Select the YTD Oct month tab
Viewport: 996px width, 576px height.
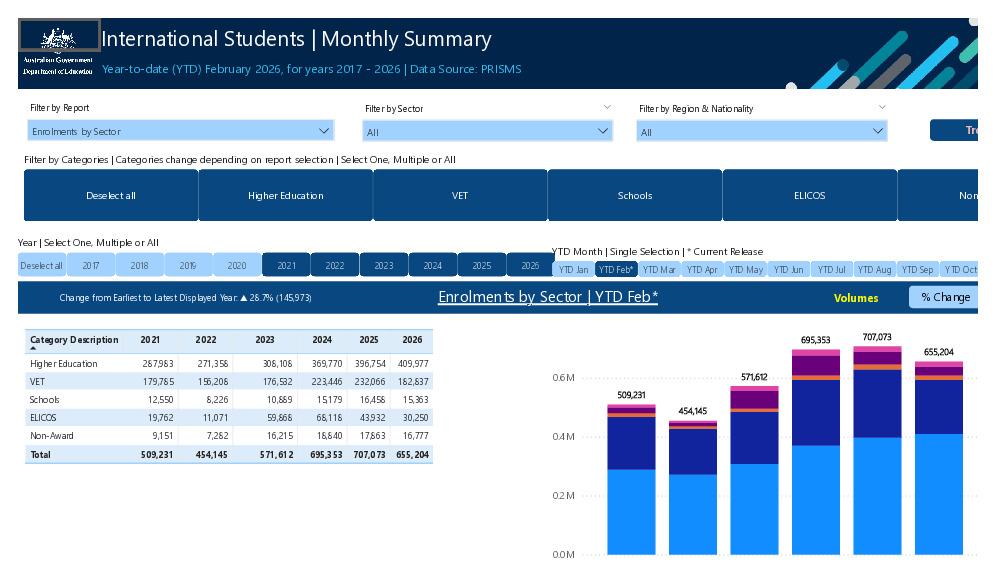tap(960, 269)
